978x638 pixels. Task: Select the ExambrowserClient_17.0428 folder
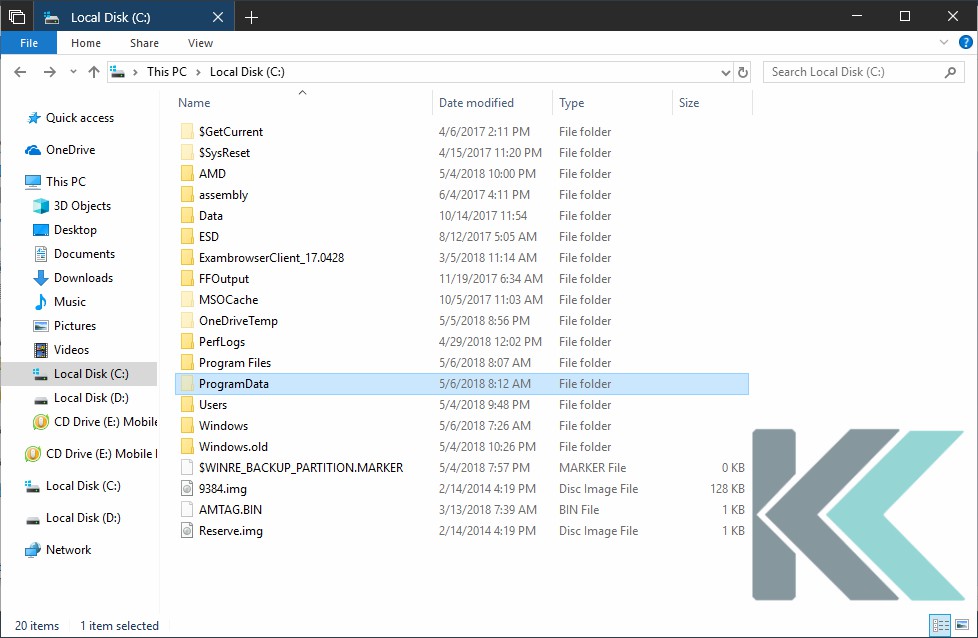click(x=271, y=258)
